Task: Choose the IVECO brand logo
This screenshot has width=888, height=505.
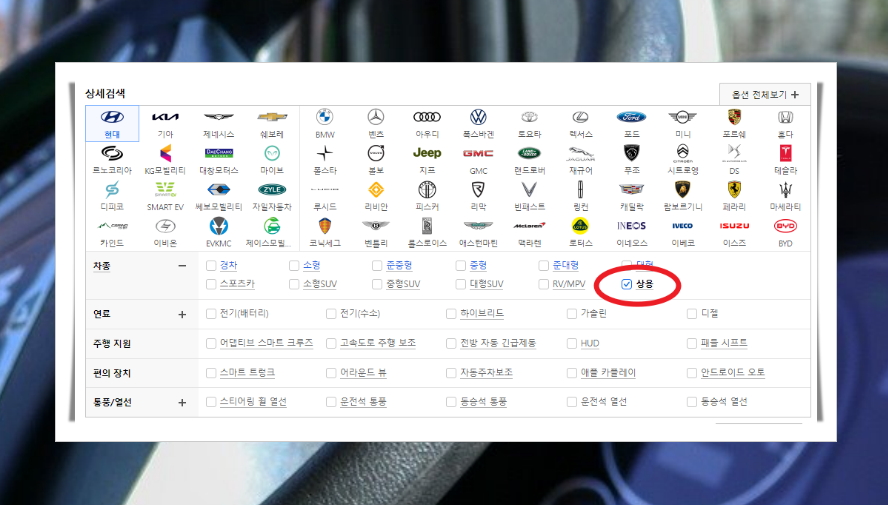Action: coord(683,225)
